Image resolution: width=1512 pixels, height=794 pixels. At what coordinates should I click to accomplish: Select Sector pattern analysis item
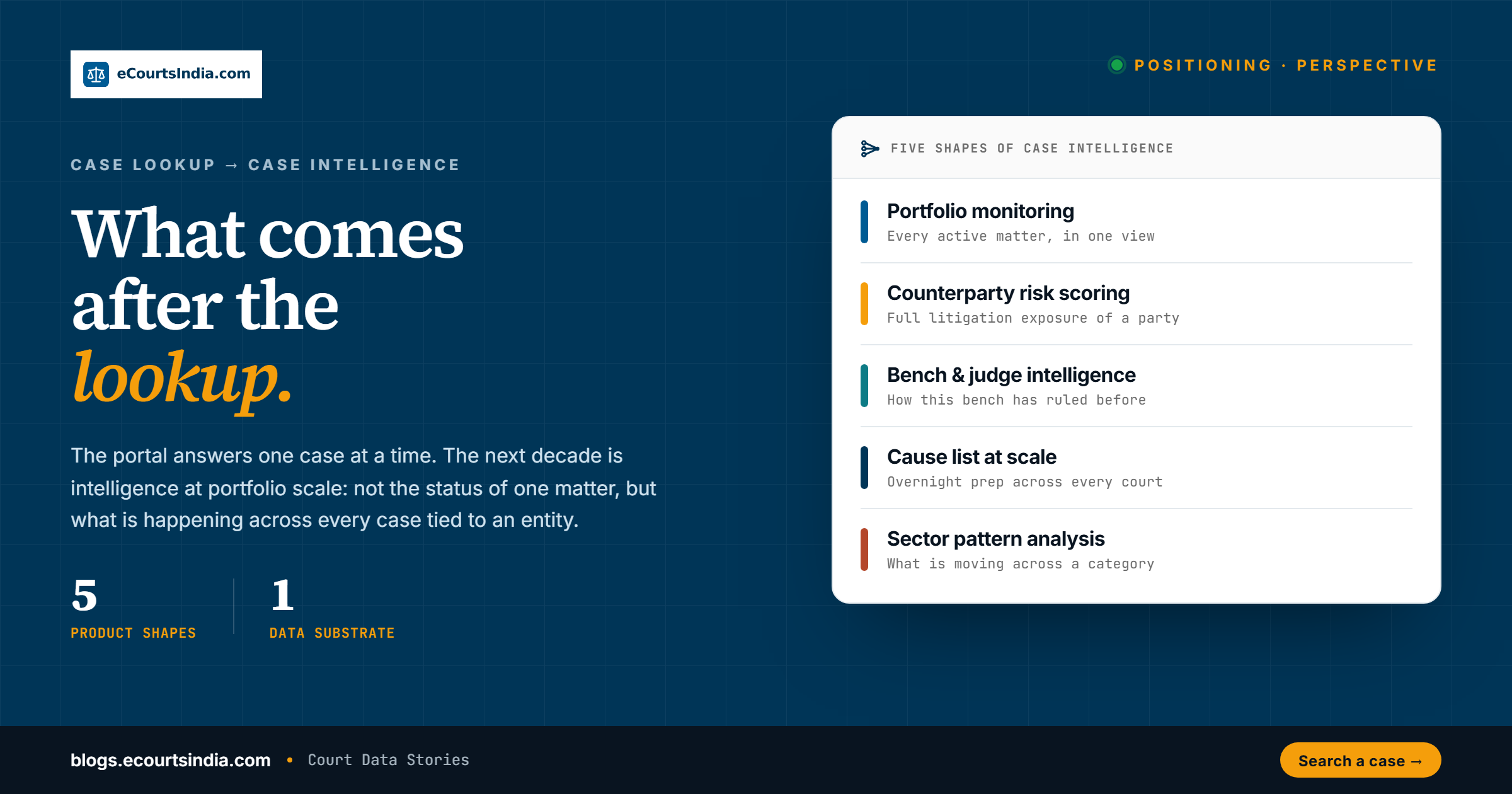(x=1136, y=549)
